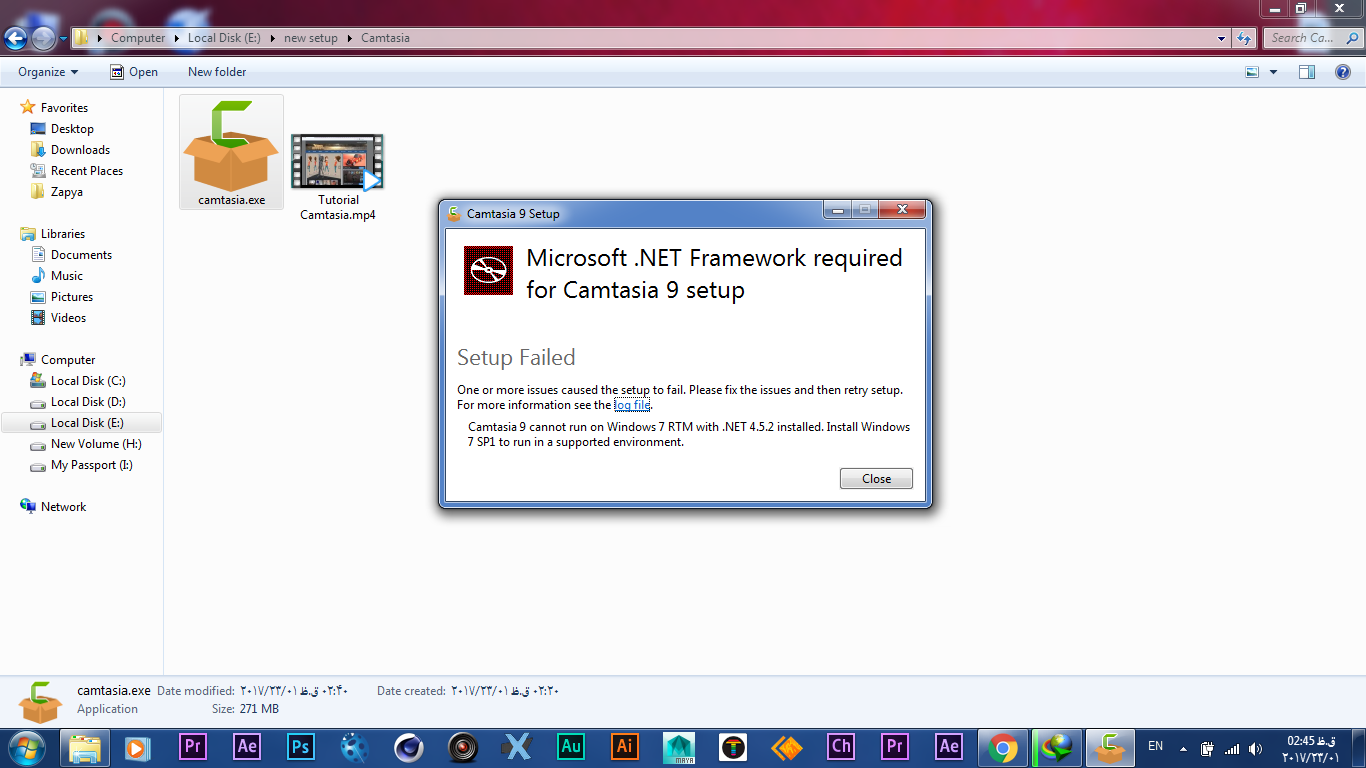The height and width of the screenshot is (768, 1366).
Task: Launch the media player taskbar icon
Action: pyautogui.click(x=138, y=747)
